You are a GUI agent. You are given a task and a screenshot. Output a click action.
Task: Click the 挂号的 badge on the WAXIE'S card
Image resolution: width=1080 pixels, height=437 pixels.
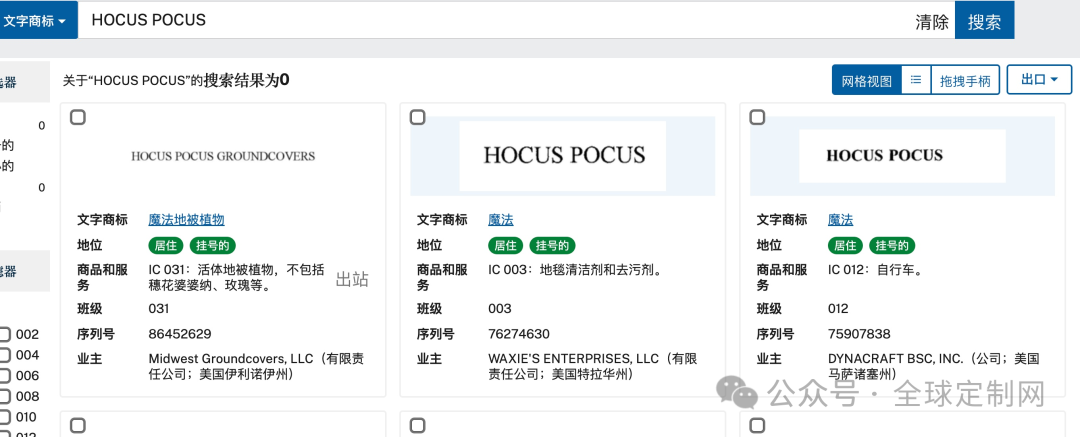(x=552, y=245)
